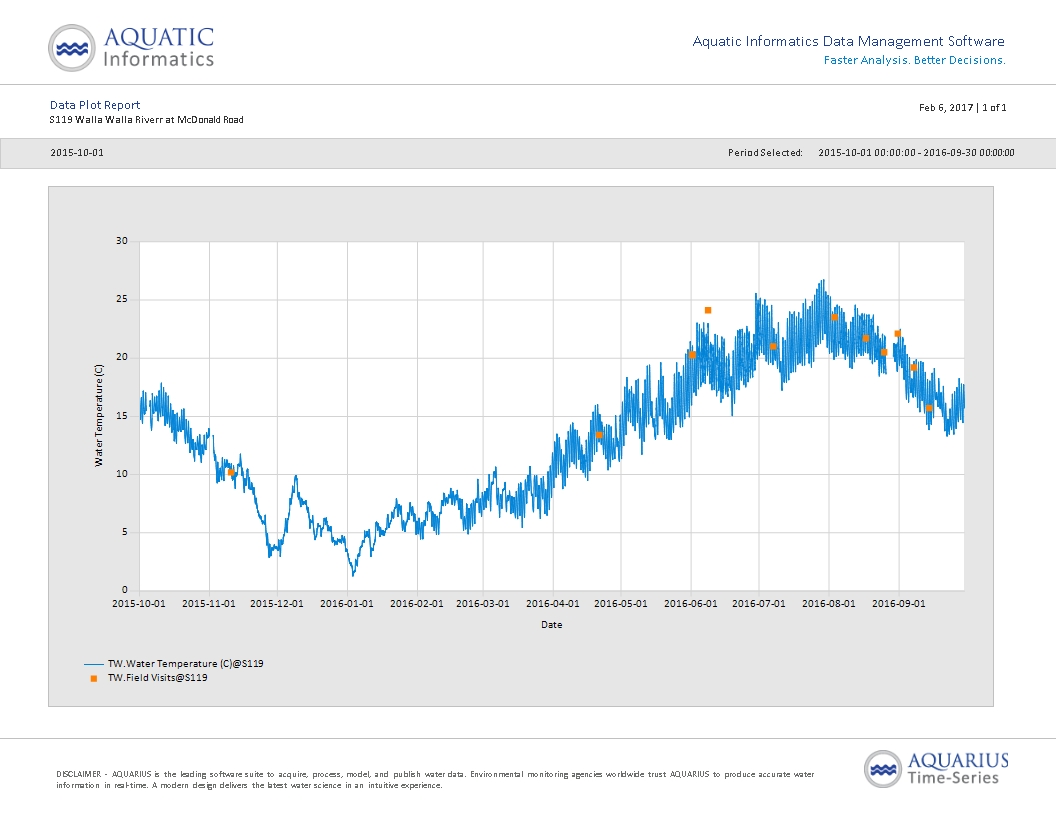Click the y-axis label '15'
Screen dimensions: 1056x816
pos(121,416)
